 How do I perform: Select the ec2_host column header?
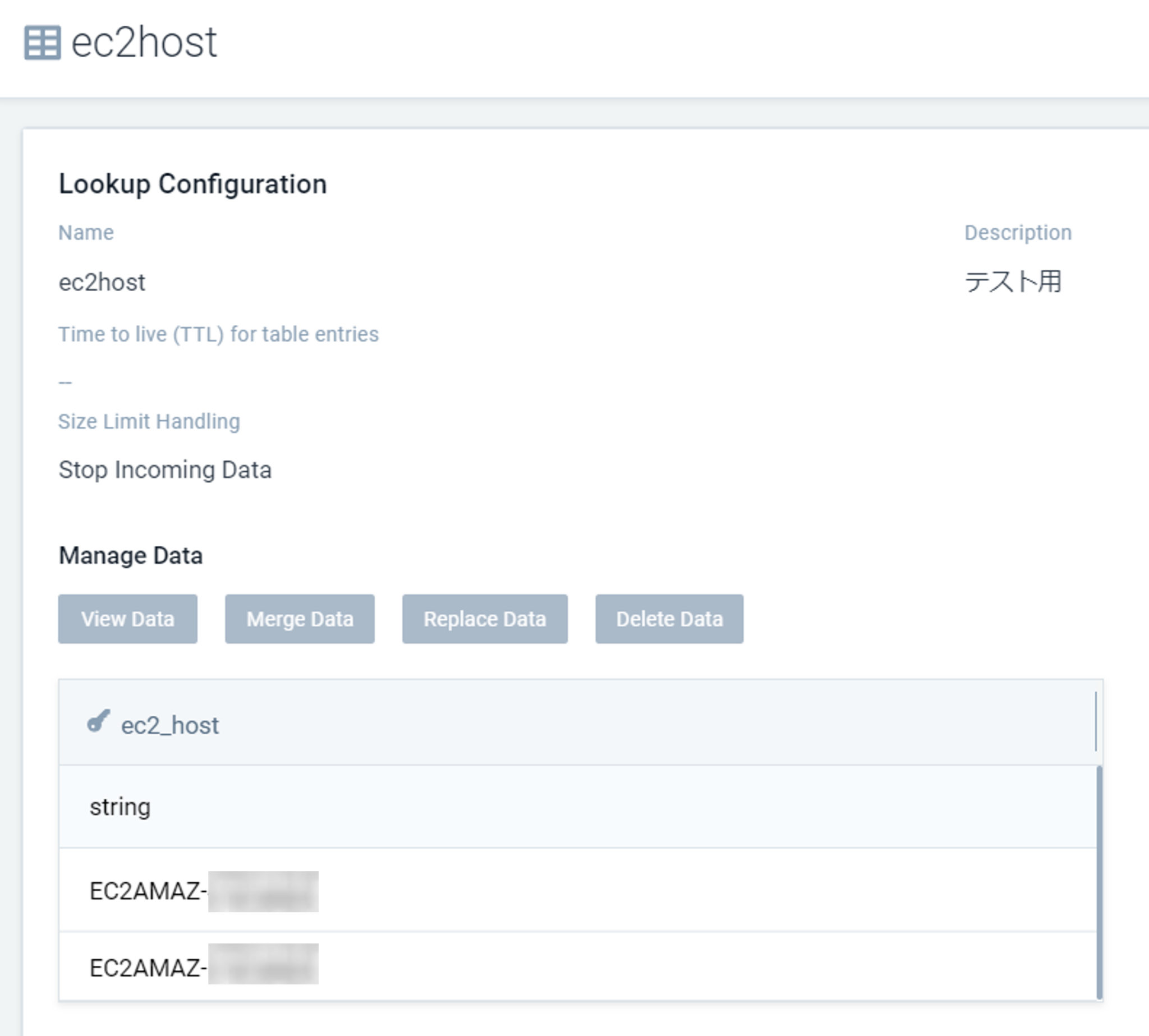(x=169, y=725)
